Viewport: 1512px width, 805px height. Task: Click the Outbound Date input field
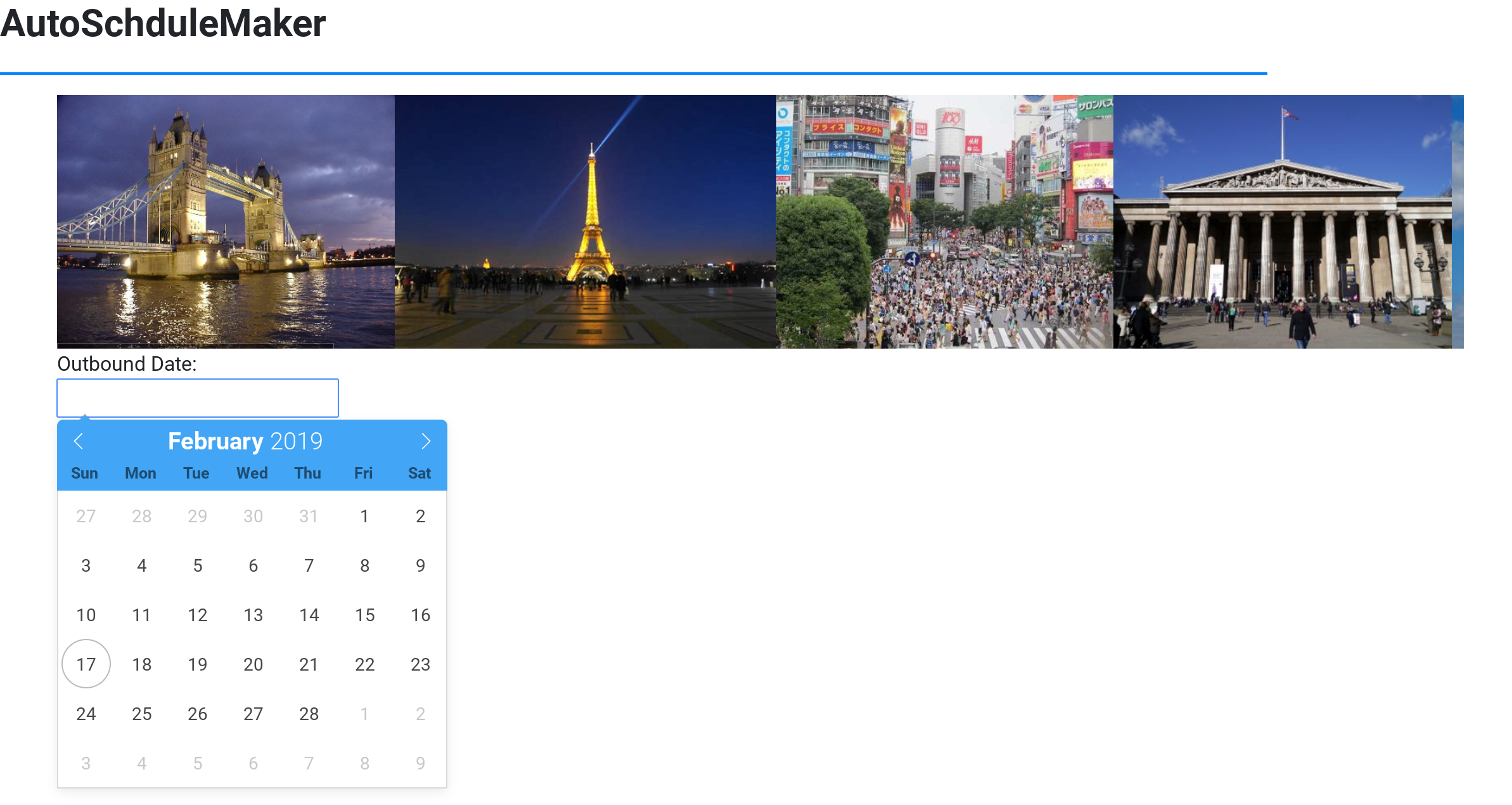click(198, 398)
